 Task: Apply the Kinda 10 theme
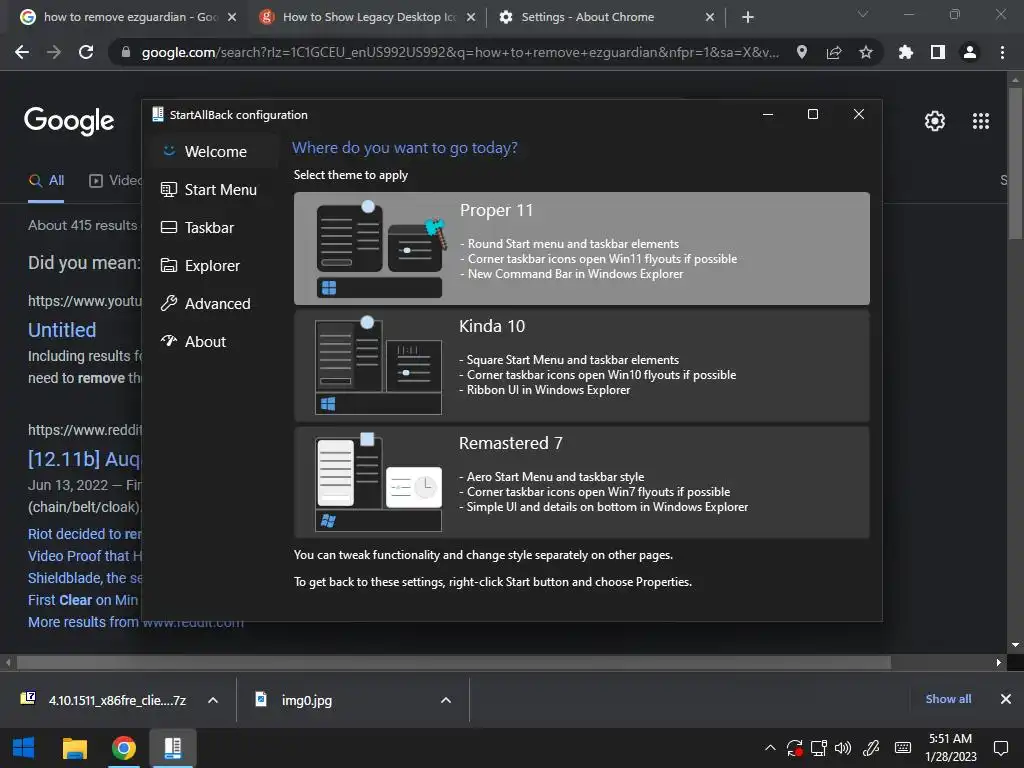pyautogui.click(x=581, y=365)
